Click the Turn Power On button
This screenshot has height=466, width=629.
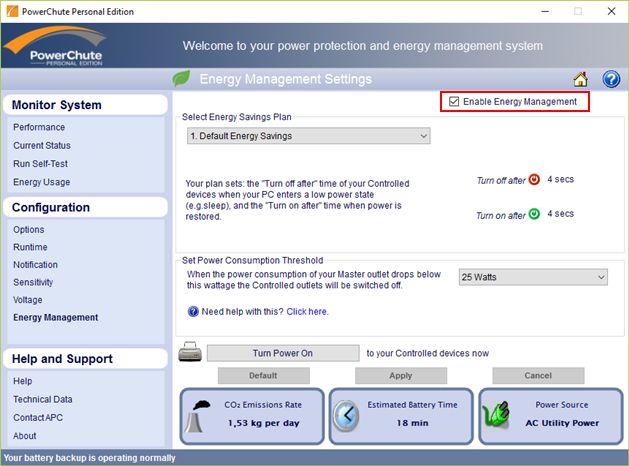(x=283, y=353)
